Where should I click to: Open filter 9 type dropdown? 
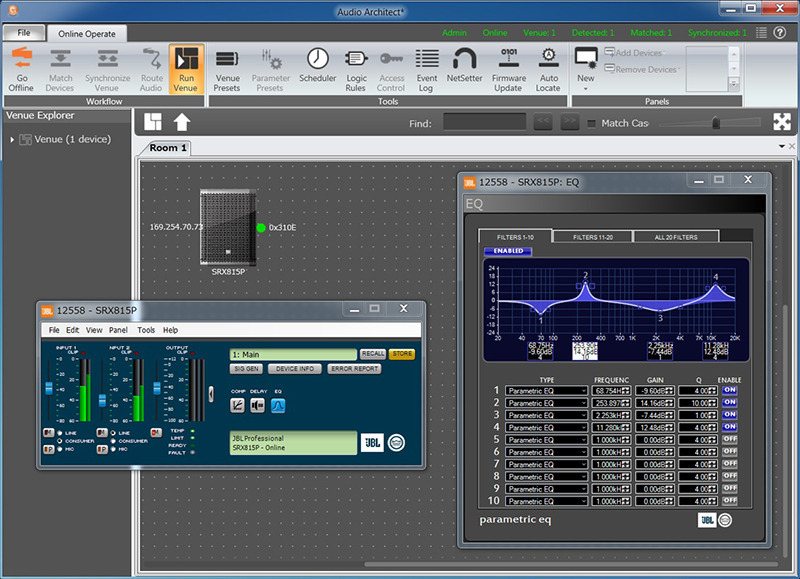(546, 489)
